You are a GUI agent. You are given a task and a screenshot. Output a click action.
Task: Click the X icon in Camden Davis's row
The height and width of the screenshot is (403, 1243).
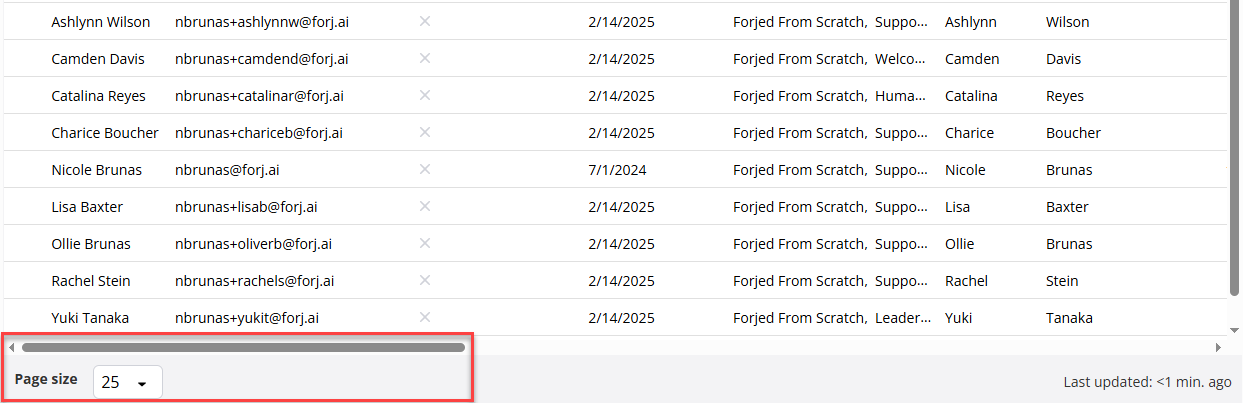click(x=425, y=58)
